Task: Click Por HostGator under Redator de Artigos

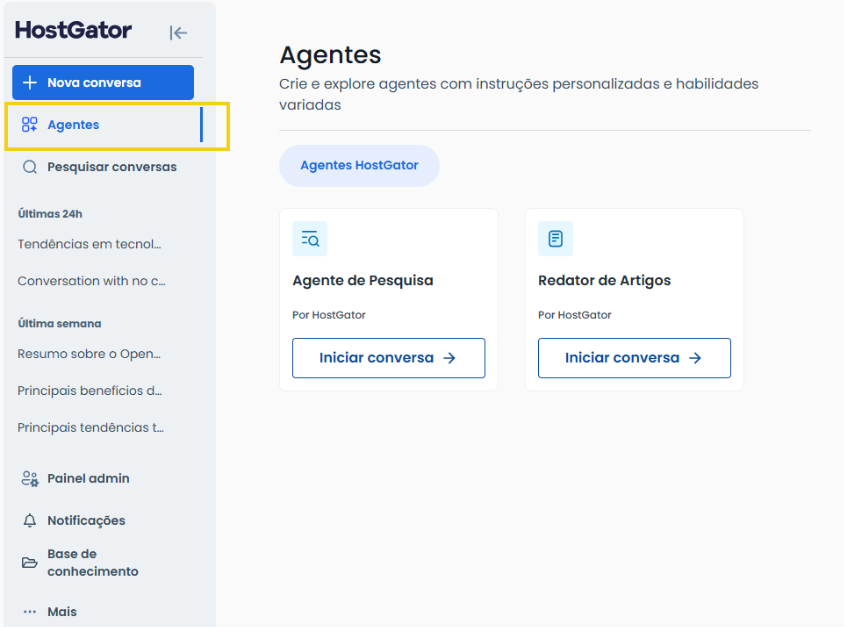Action: coord(575,315)
